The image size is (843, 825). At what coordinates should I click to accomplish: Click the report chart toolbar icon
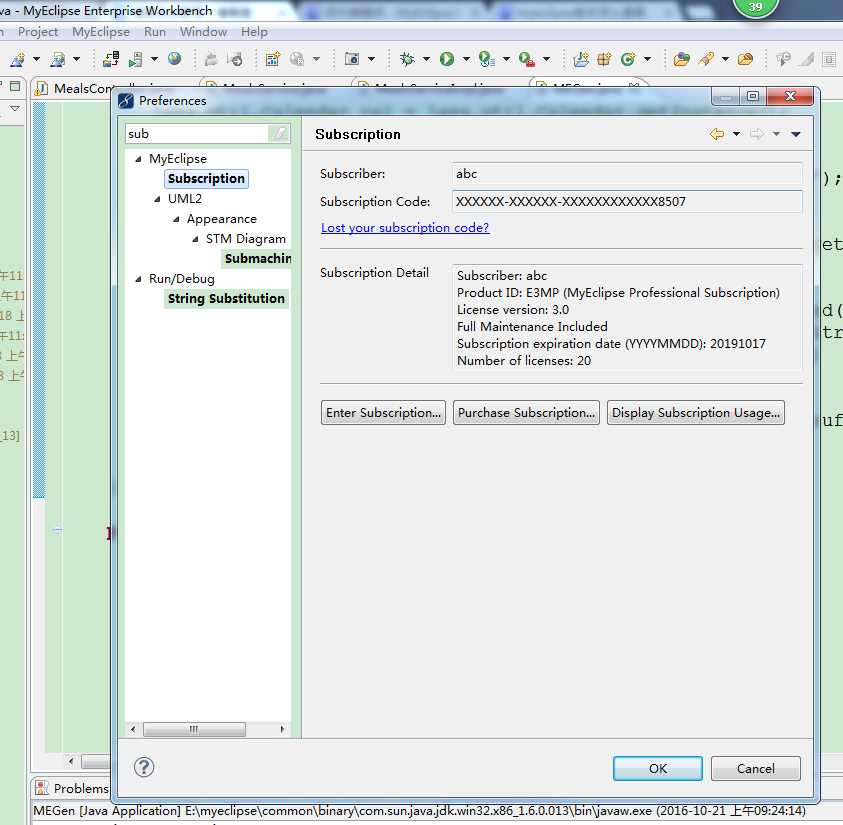pos(273,59)
